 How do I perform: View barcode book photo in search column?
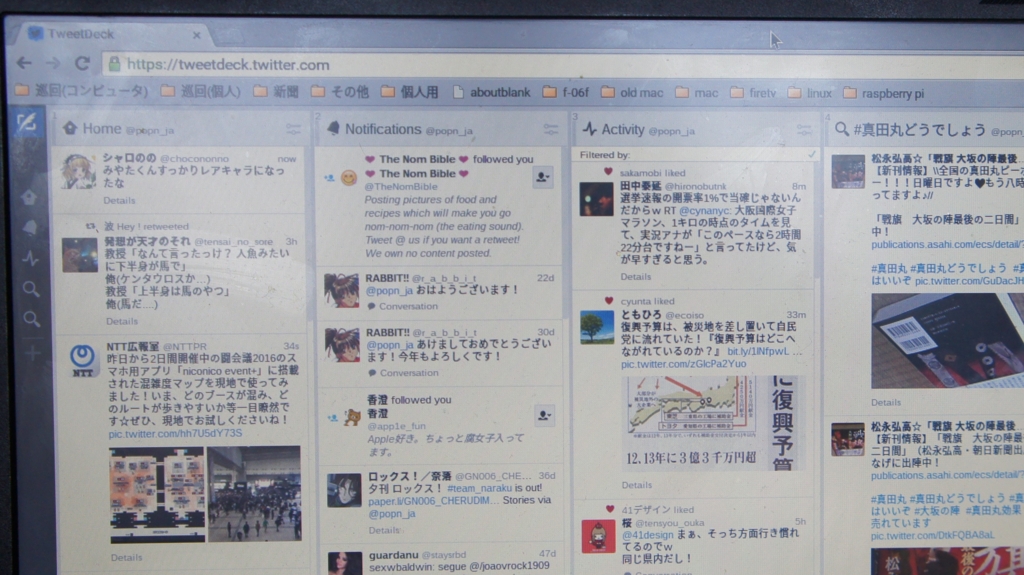pyautogui.click(x=948, y=341)
